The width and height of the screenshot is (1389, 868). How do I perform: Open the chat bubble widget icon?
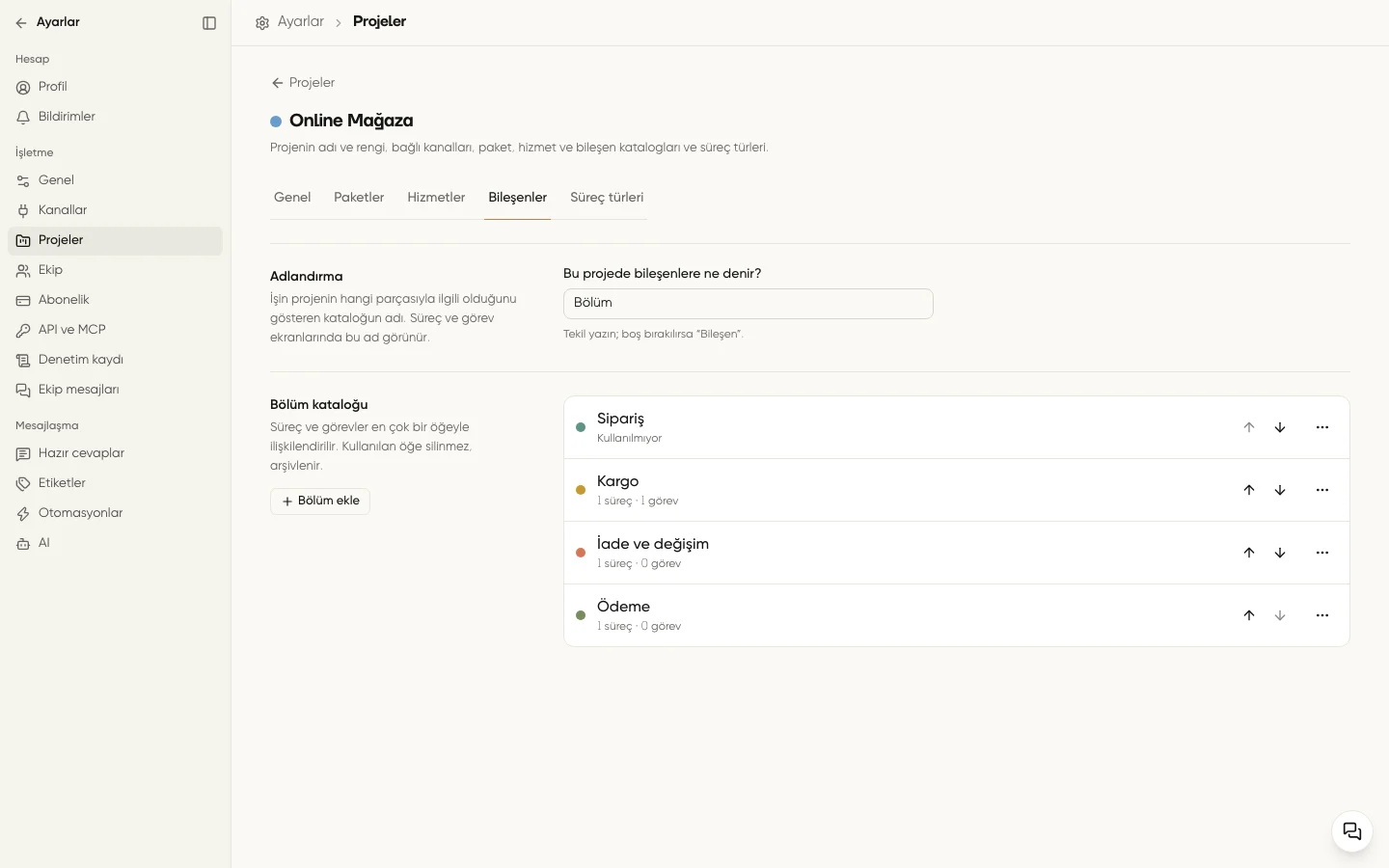(x=1352, y=831)
